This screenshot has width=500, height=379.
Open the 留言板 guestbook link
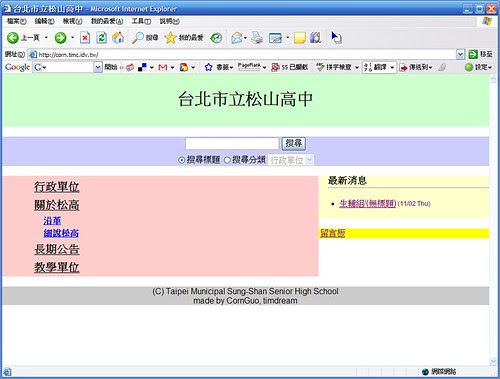click(x=333, y=233)
